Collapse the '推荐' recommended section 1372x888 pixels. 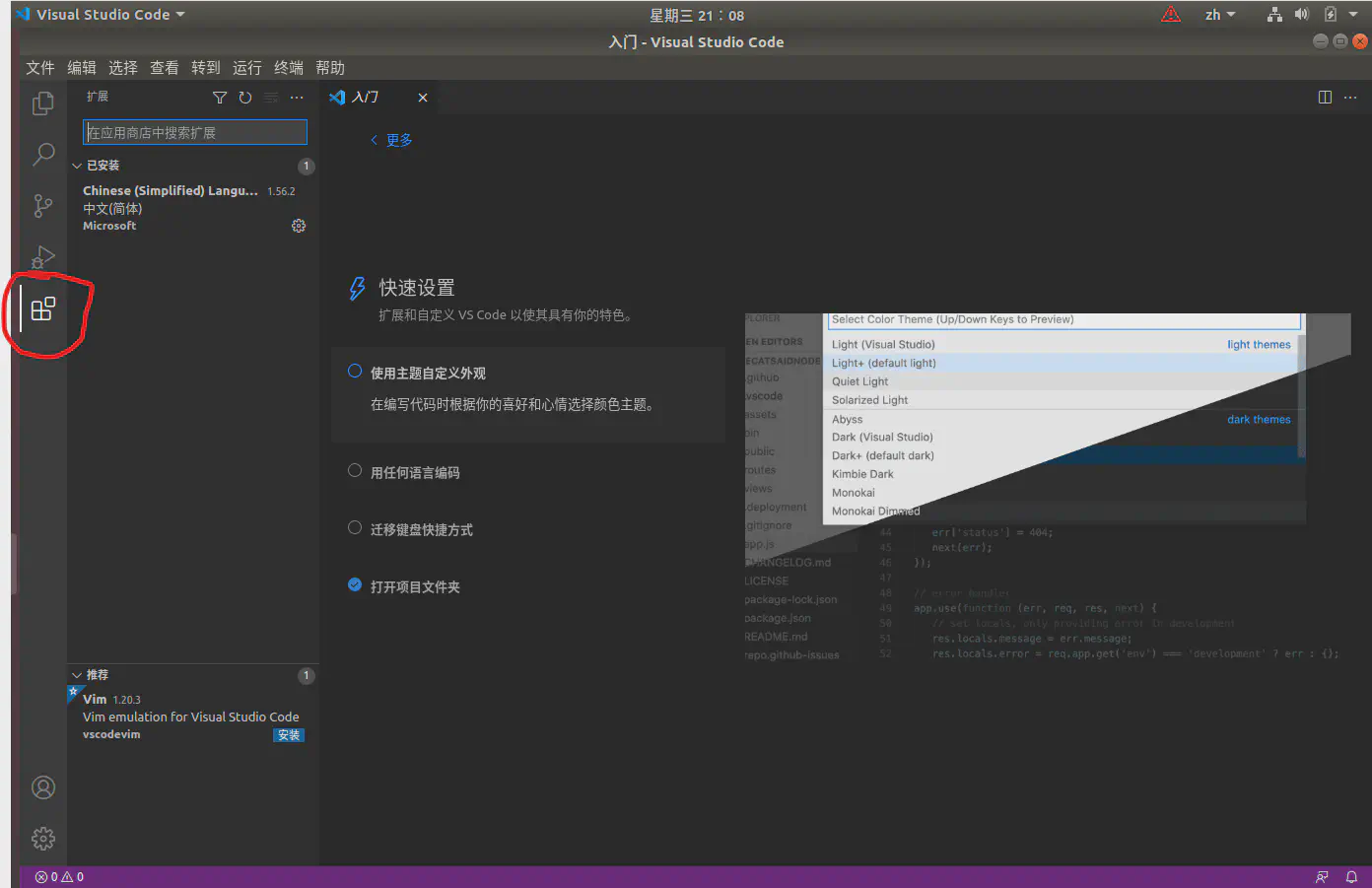pos(77,675)
